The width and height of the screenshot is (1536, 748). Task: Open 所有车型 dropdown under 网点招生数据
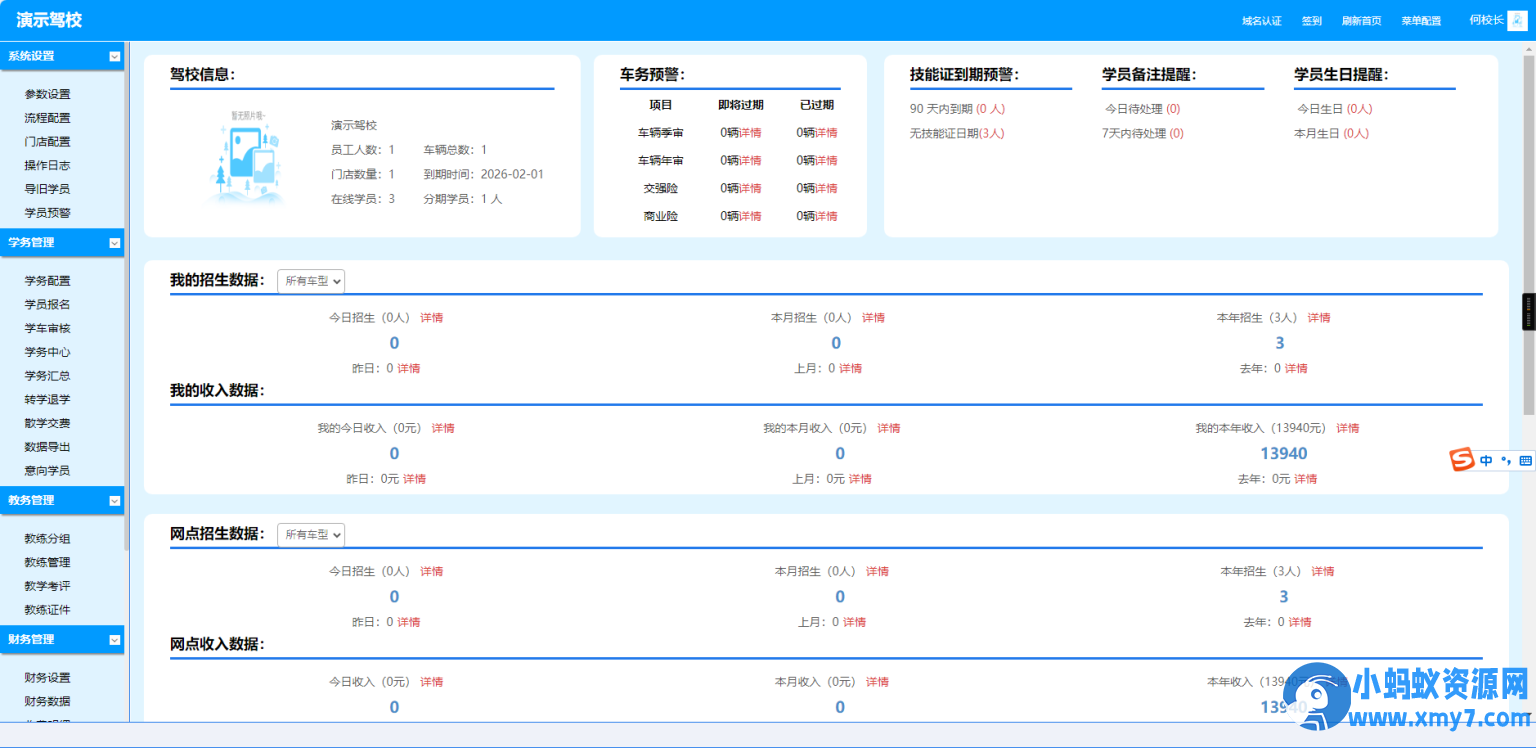311,535
